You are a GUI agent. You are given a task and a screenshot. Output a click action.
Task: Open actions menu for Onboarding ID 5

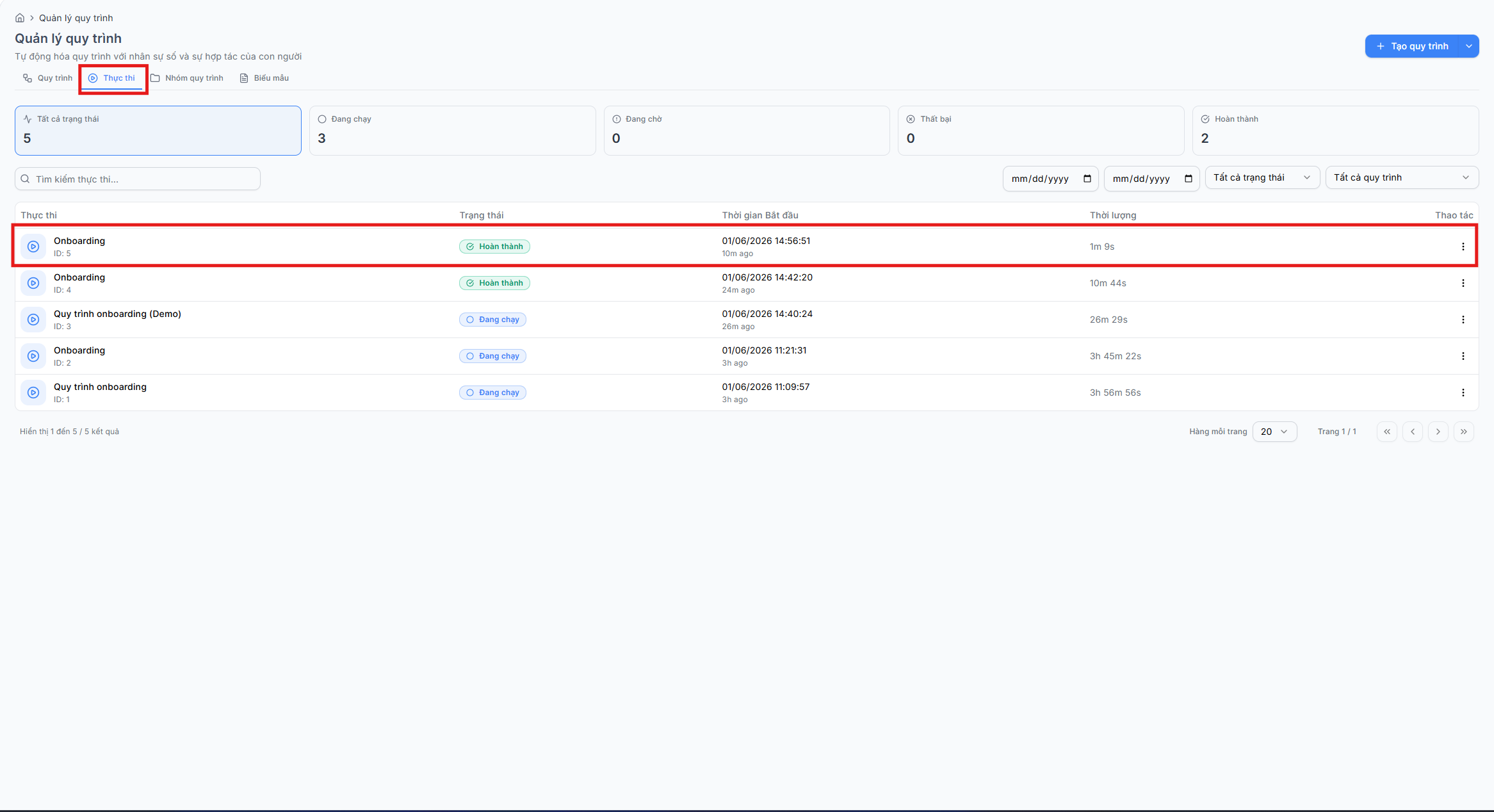[x=1463, y=247]
